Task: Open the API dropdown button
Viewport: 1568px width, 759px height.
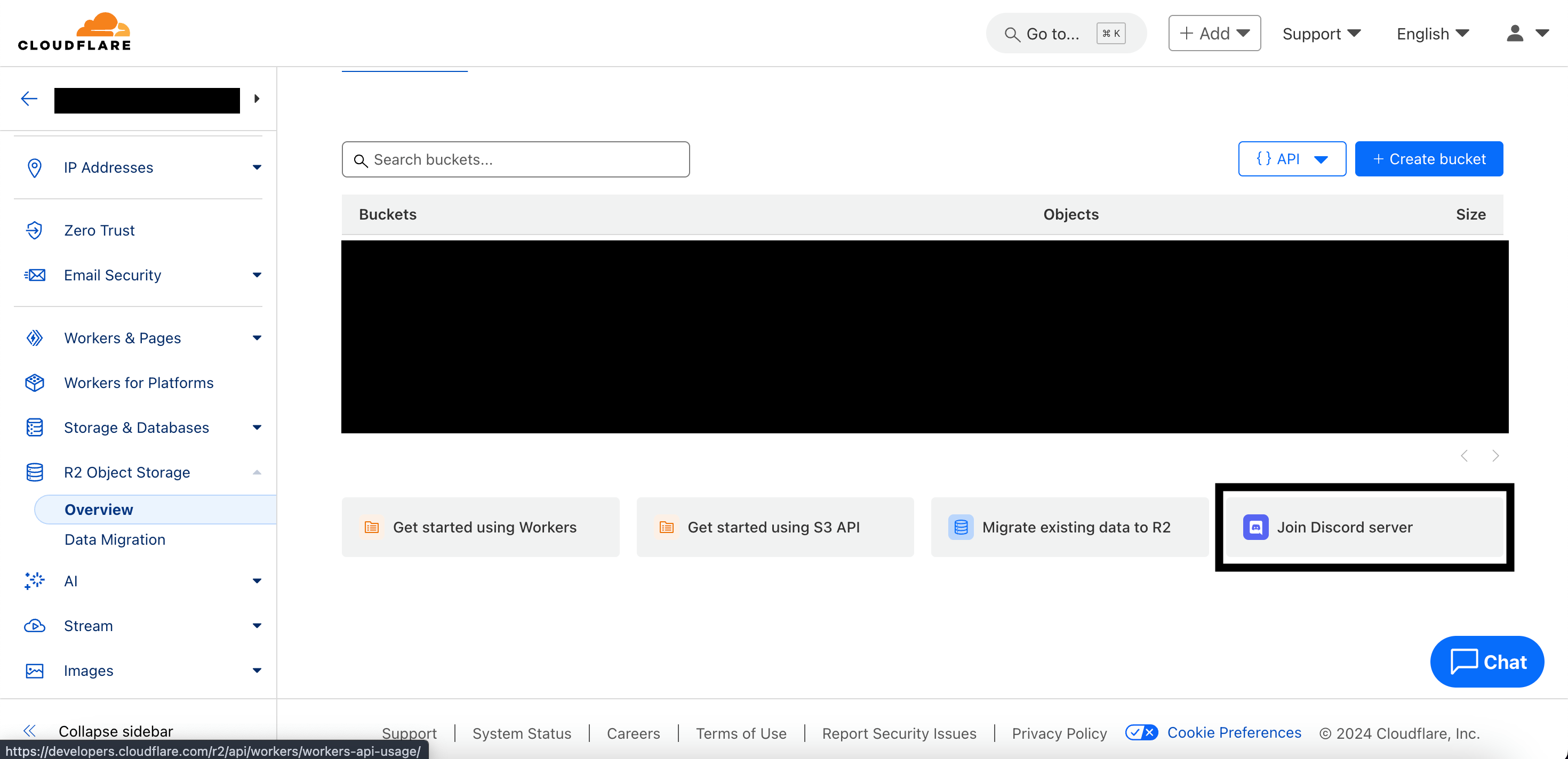Action: (x=1292, y=159)
